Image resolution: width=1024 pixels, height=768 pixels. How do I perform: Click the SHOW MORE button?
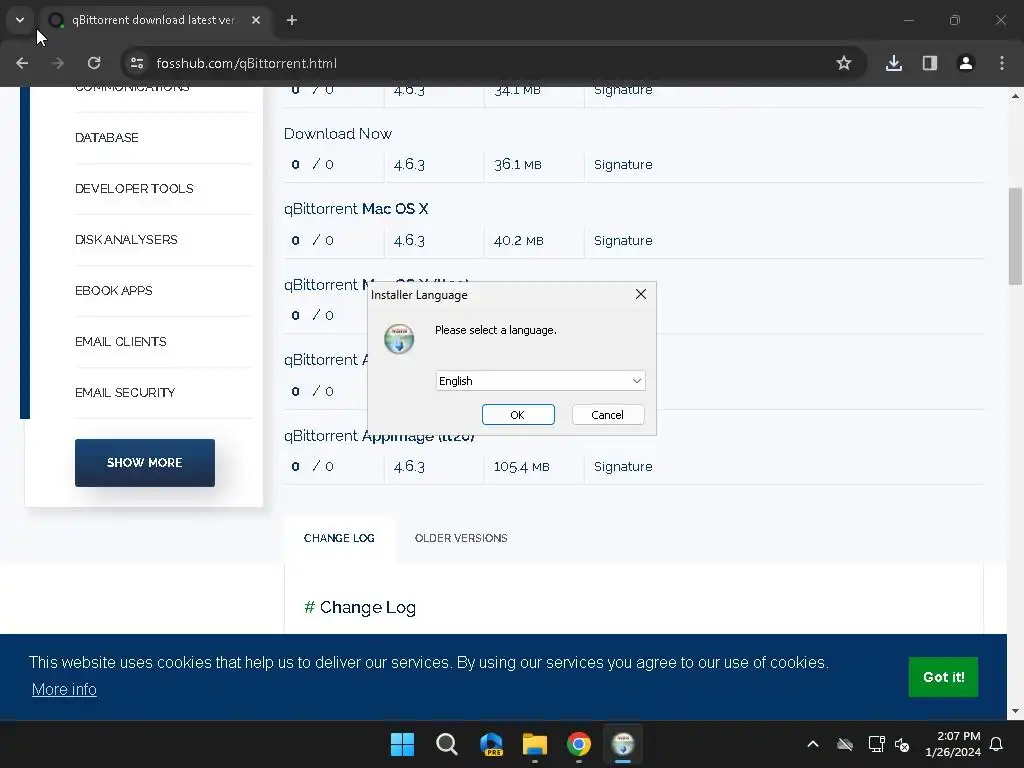tap(144, 462)
